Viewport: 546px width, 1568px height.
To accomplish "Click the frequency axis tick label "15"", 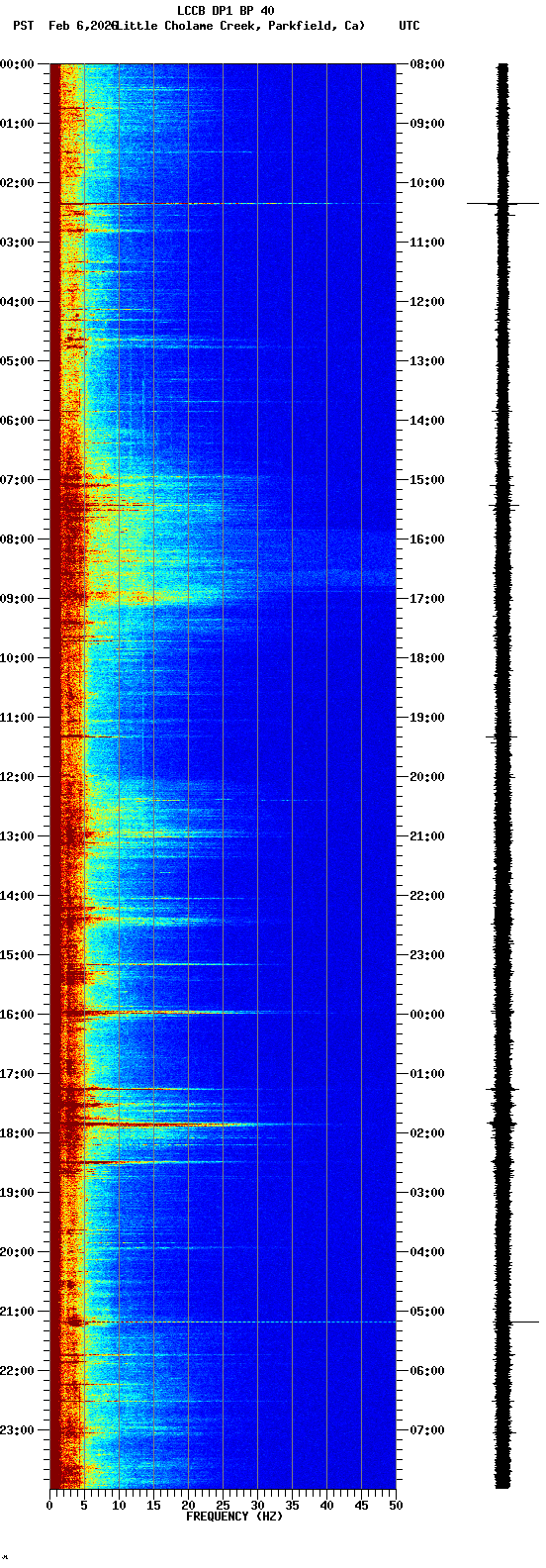I will click(153, 1506).
